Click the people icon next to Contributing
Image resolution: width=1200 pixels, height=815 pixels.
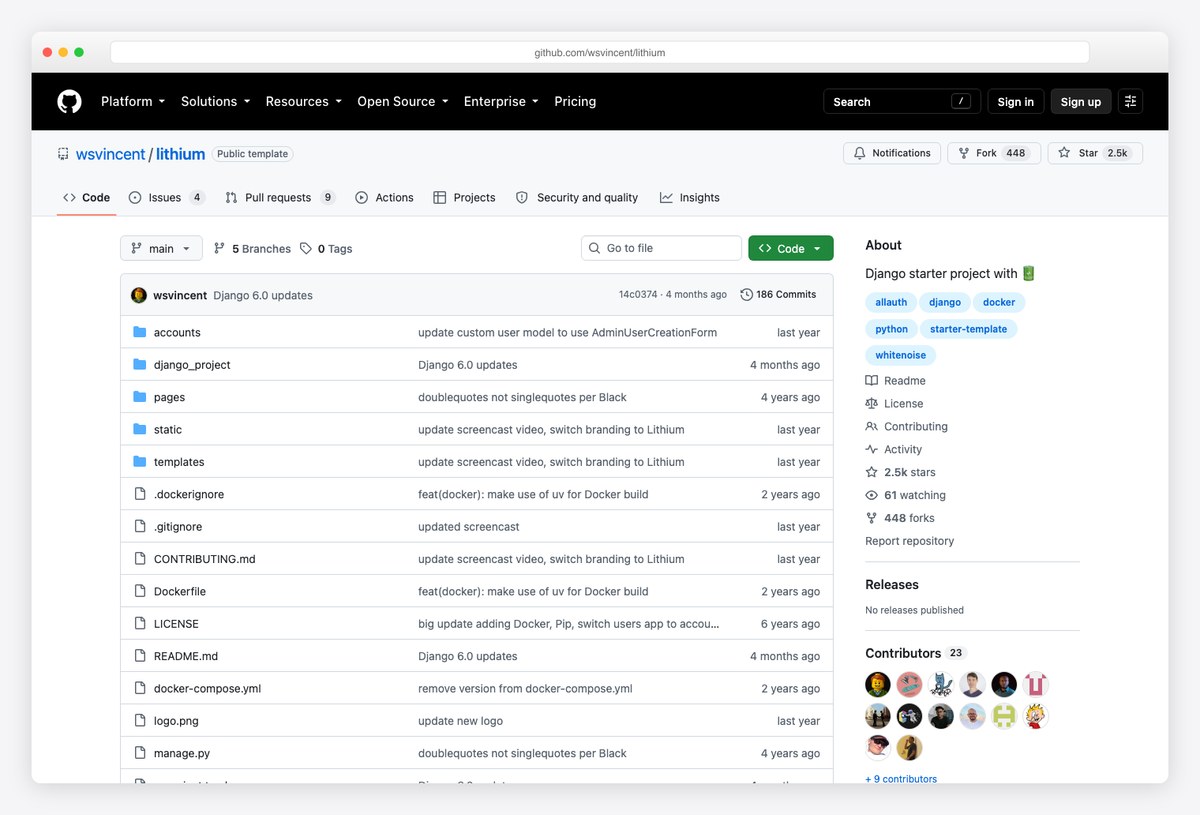[x=872, y=427]
